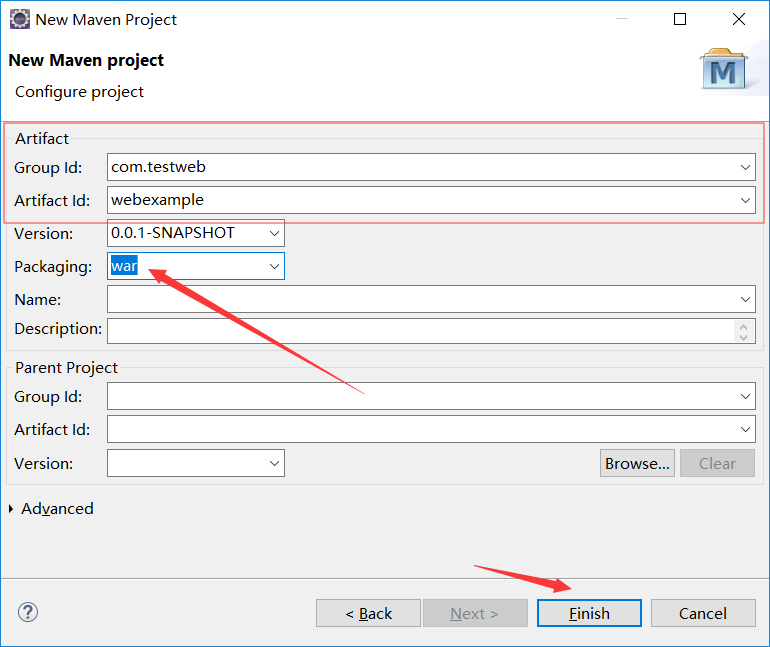The height and width of the screenshot is (647, 770).
Task: Click the Description field spinner arrows
Action: tap(743, 330)
